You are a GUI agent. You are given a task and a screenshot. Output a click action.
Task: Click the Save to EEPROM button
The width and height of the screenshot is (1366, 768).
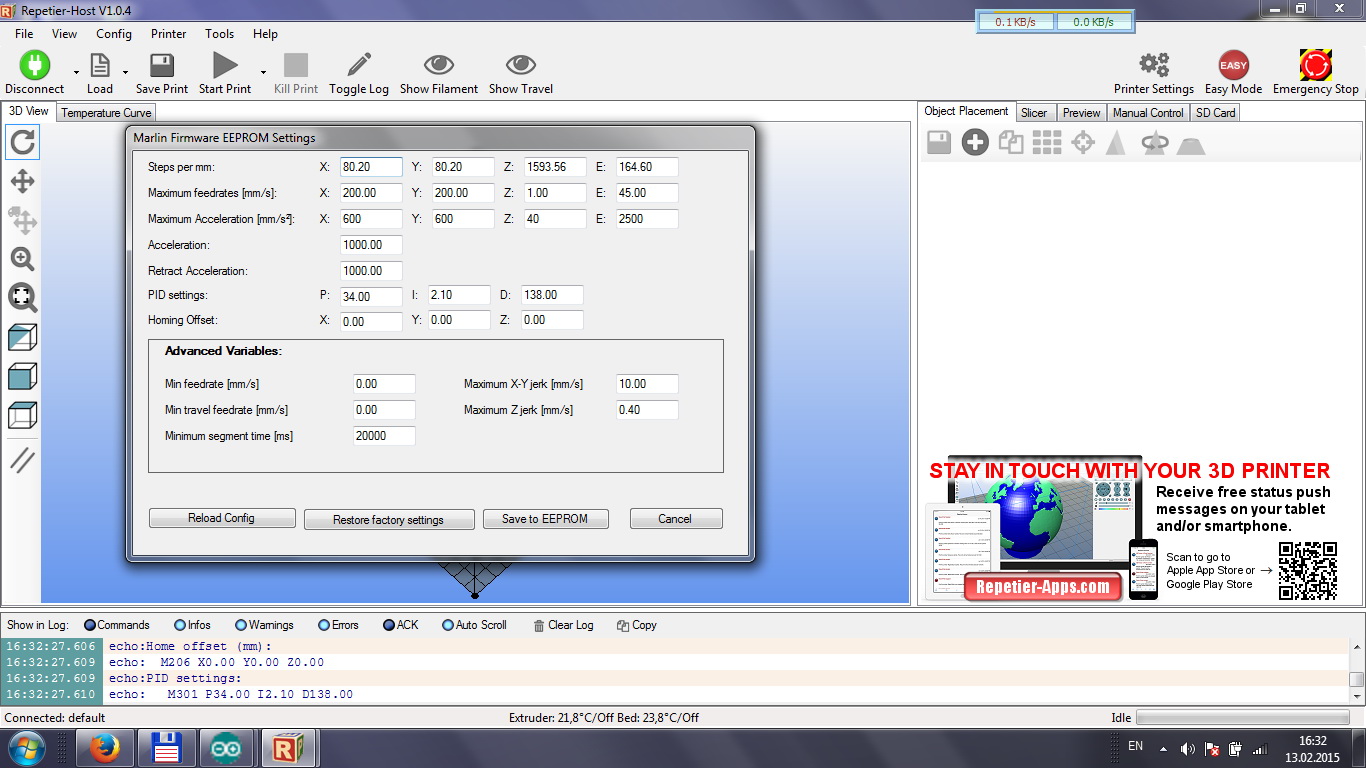tap(545, 519)
